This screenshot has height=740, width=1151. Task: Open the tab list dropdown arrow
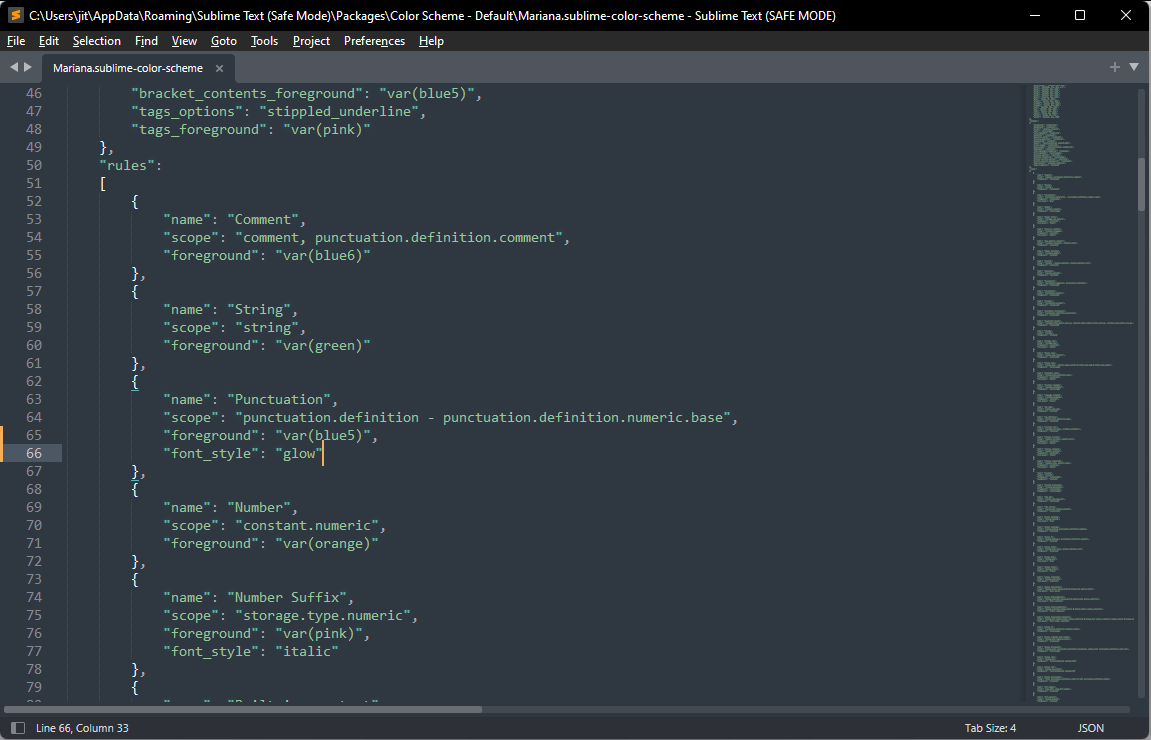[x=1133, y=67]
